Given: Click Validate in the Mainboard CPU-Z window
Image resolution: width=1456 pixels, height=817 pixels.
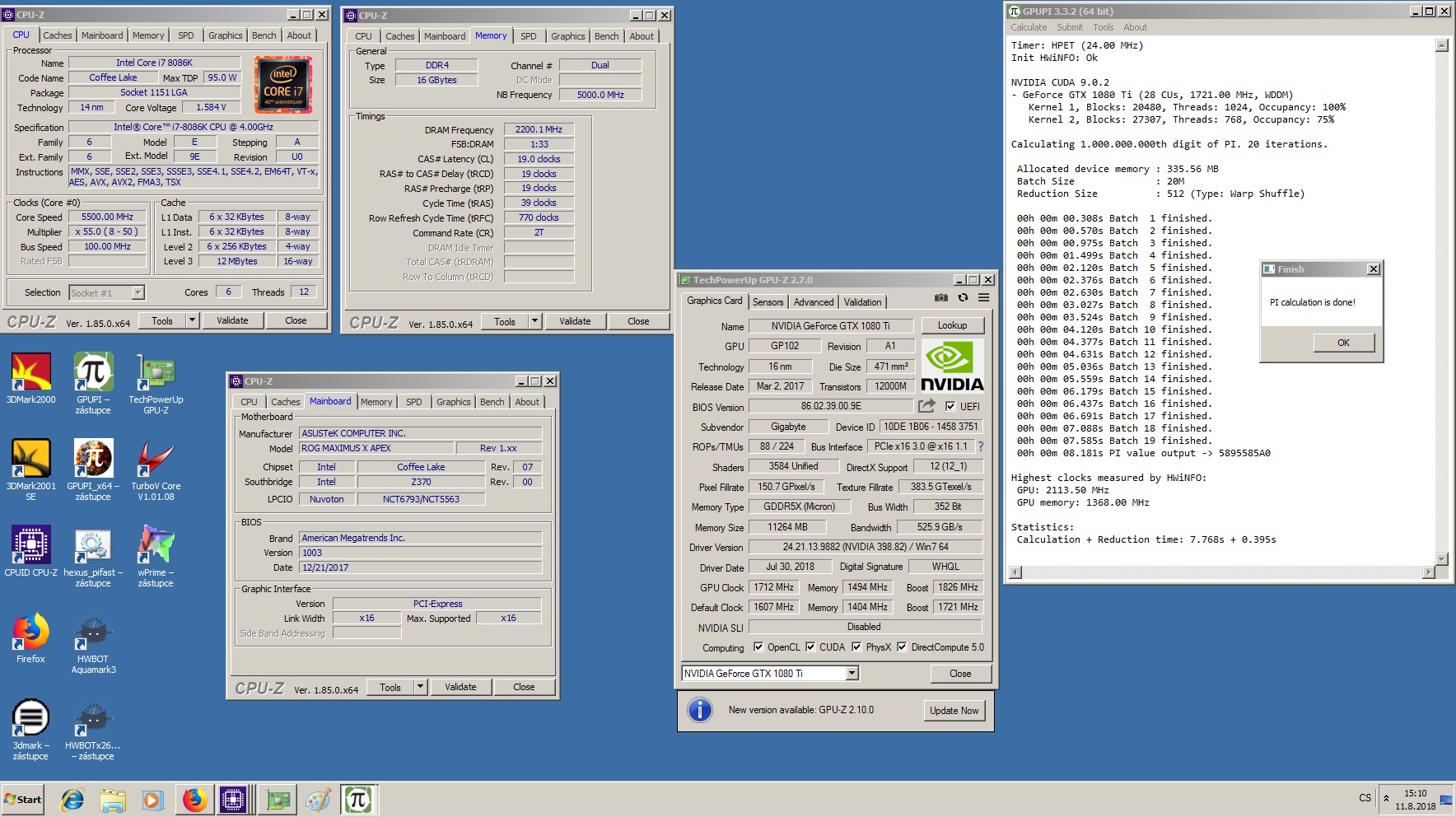Looking at the screenshot, I should (x=460, y=687).
